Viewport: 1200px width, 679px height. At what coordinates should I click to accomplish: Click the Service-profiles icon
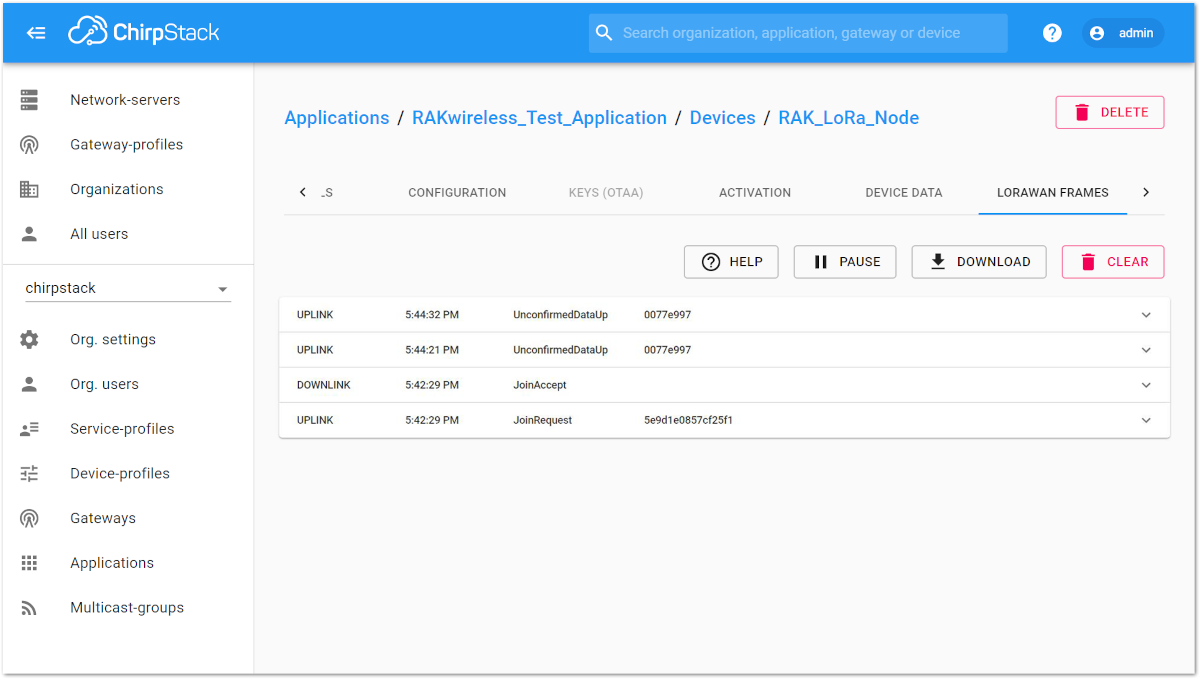29,429
